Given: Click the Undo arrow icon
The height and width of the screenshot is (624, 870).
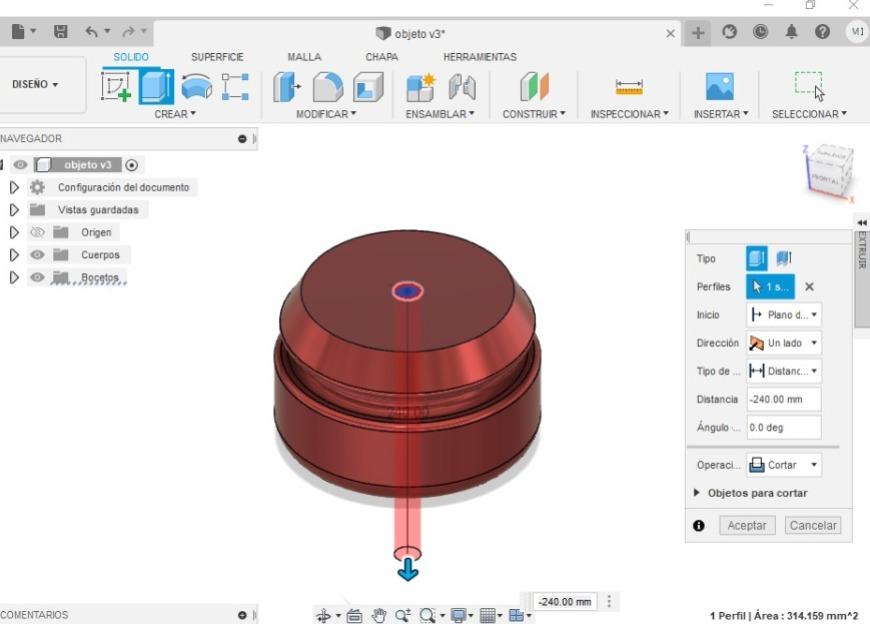Looking at the screenshot, I should 92,32.
